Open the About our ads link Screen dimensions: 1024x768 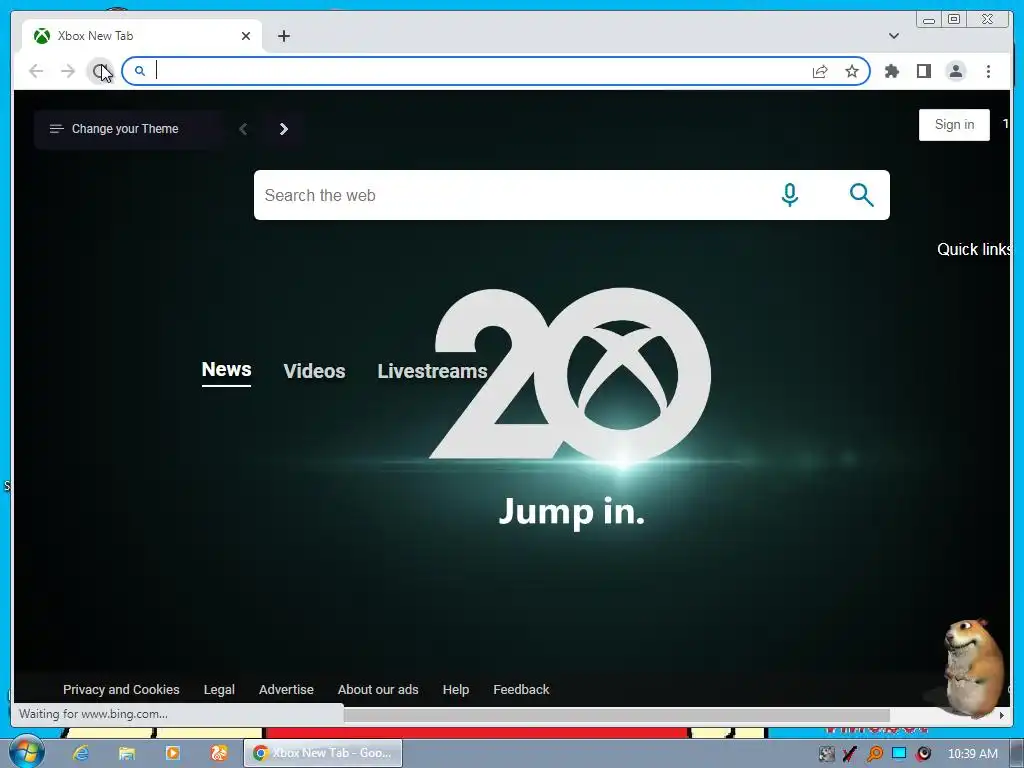coord(378,690)
